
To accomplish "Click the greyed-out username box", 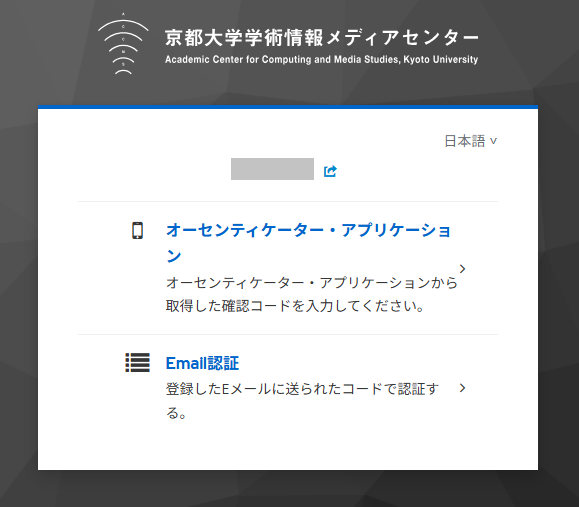I will 273,169.
